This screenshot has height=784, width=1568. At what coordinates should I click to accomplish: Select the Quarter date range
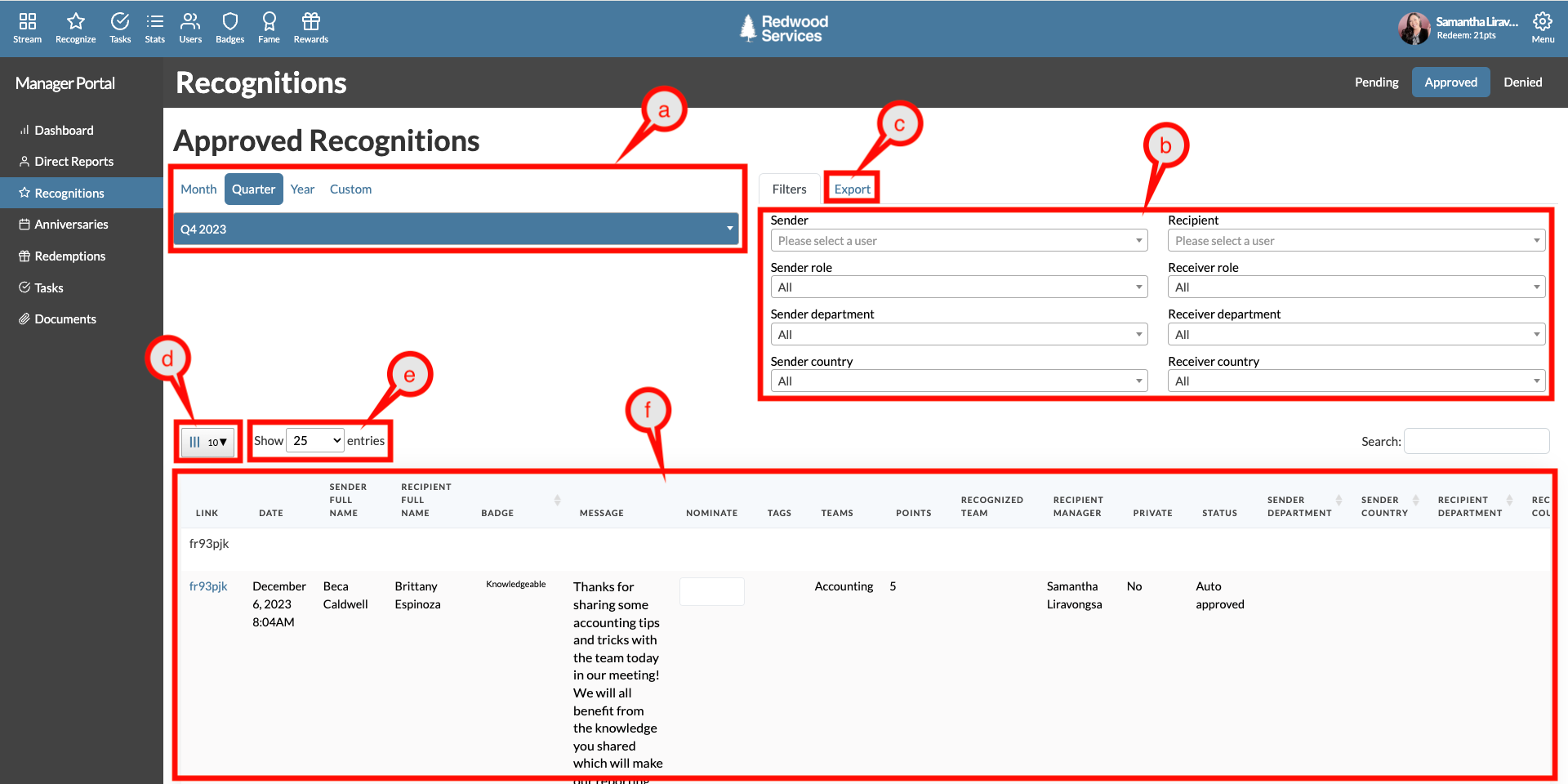pyautogui.click(x=253, y=189)
